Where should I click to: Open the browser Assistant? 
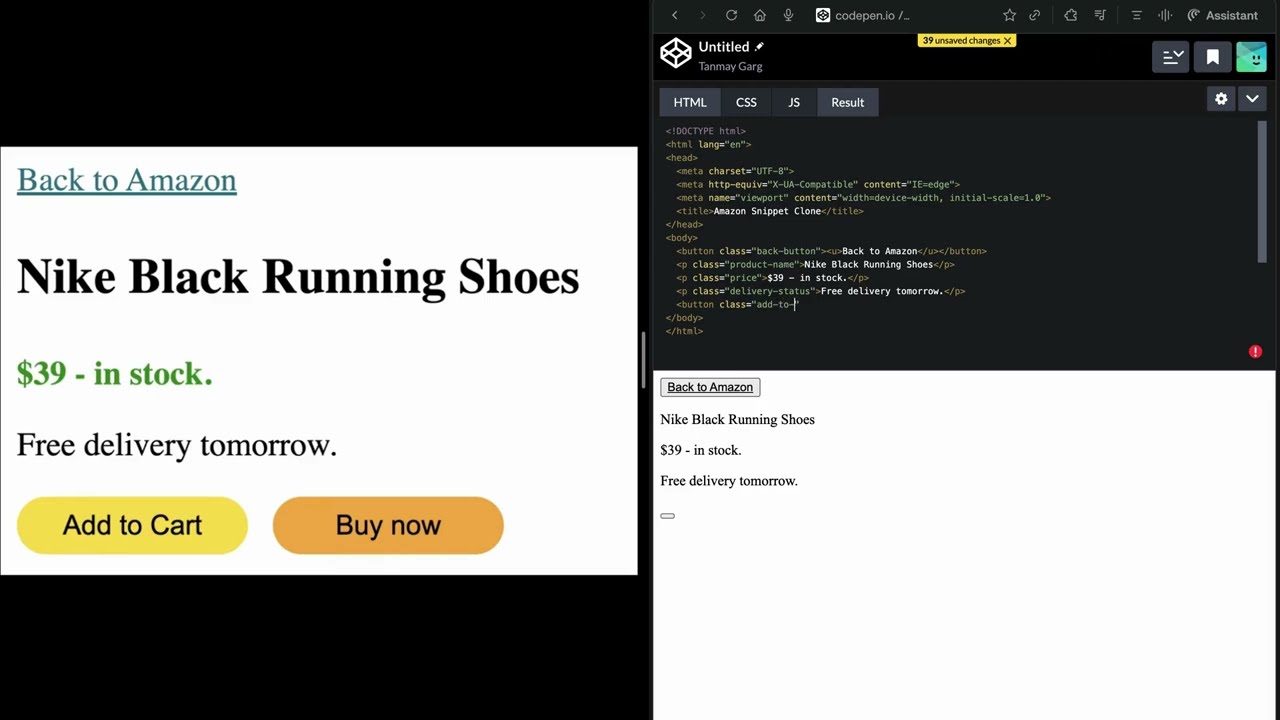coord(1222,15)
